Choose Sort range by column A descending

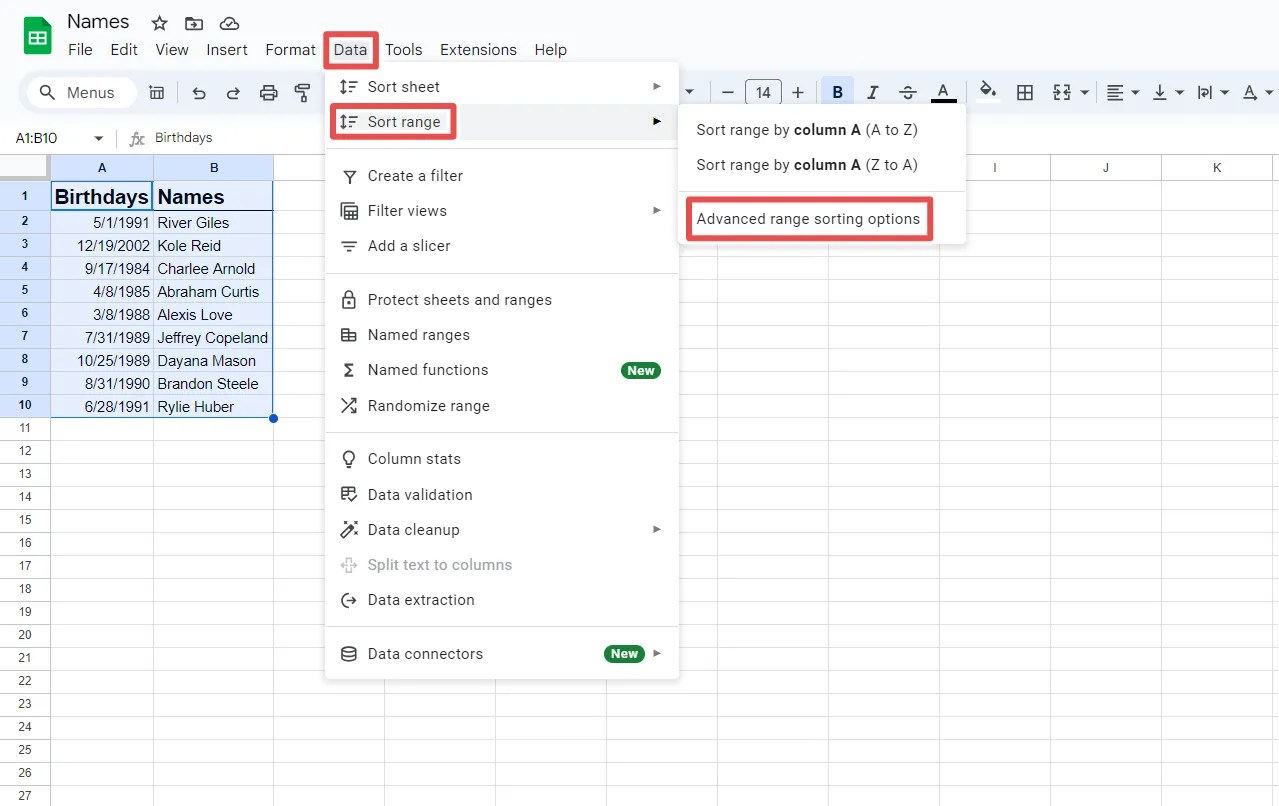806,164
